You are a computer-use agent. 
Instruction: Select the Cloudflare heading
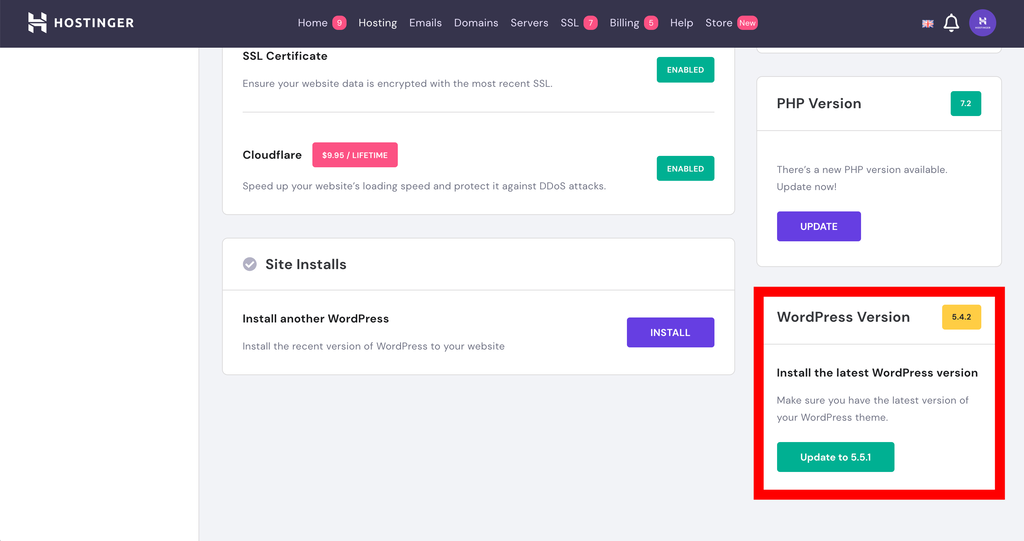pos(272,155)
